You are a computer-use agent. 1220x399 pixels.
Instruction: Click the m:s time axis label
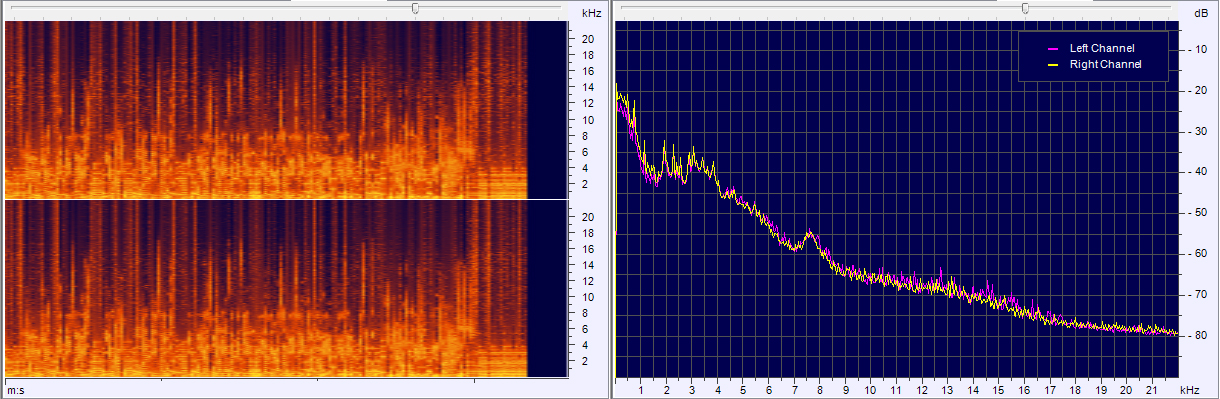coord(16,389)
